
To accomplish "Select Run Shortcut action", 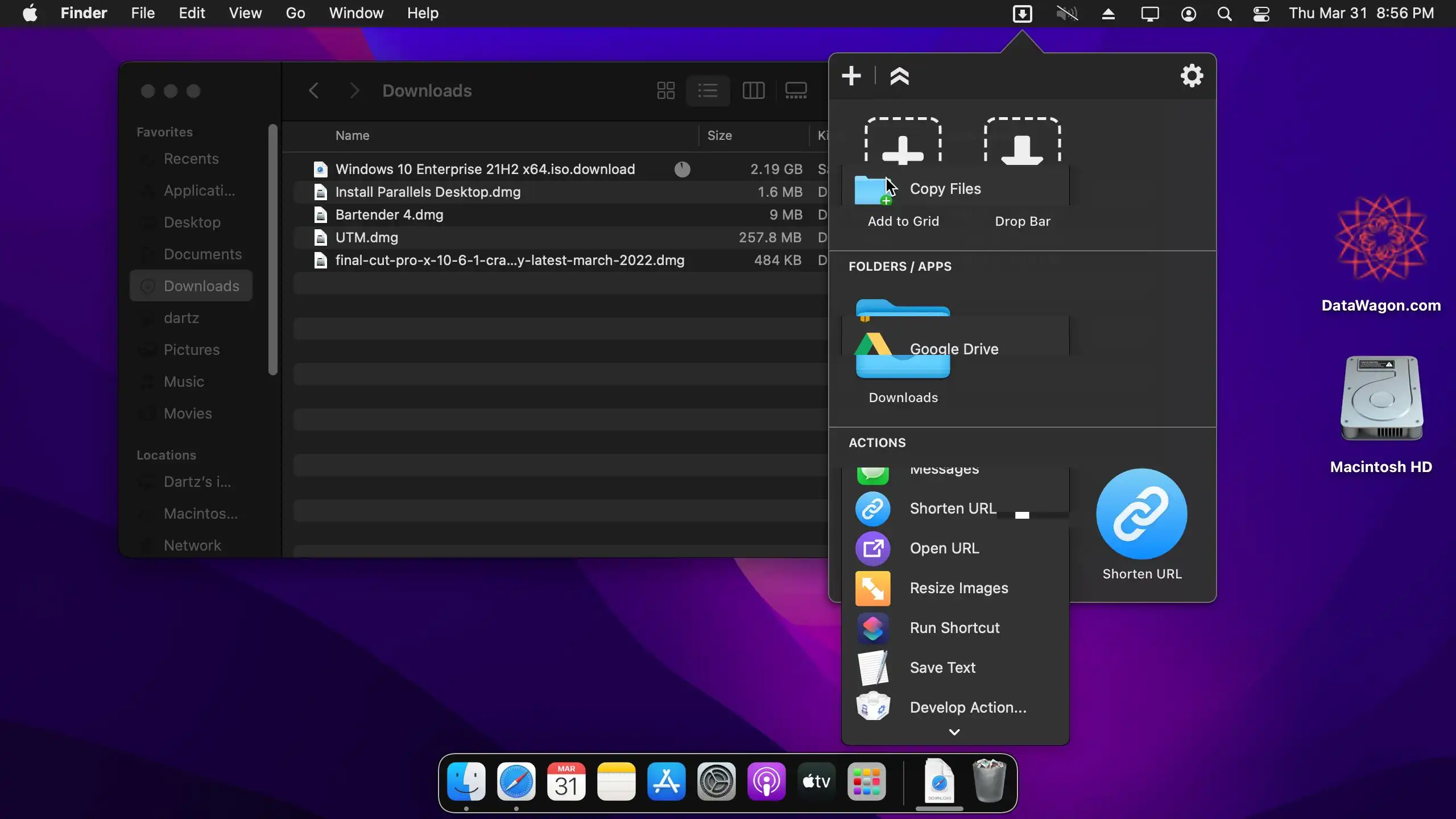I will click(954, 628).
